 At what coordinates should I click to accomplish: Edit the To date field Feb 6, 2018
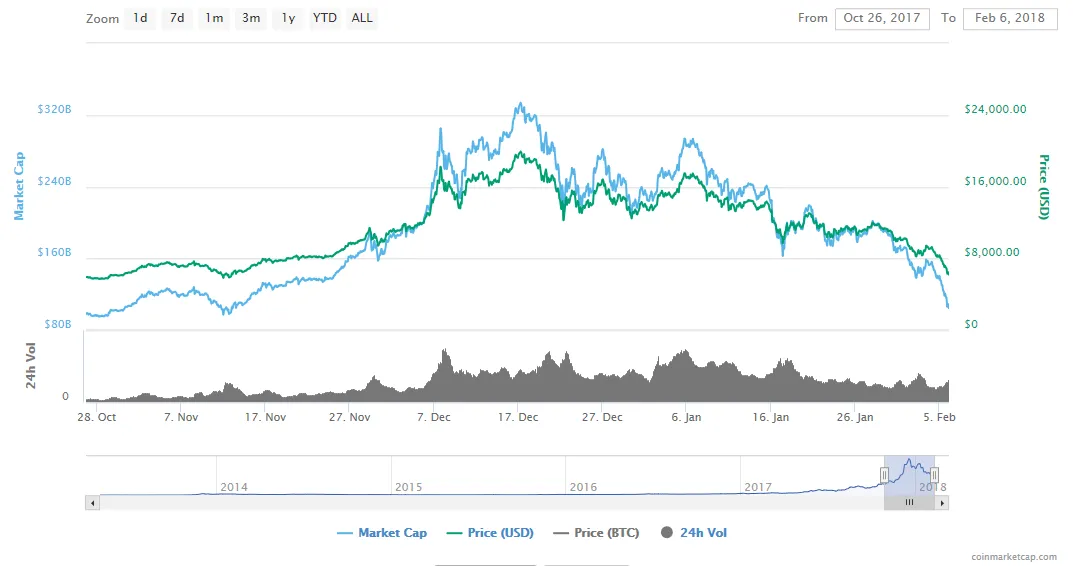click(1010, 18)
